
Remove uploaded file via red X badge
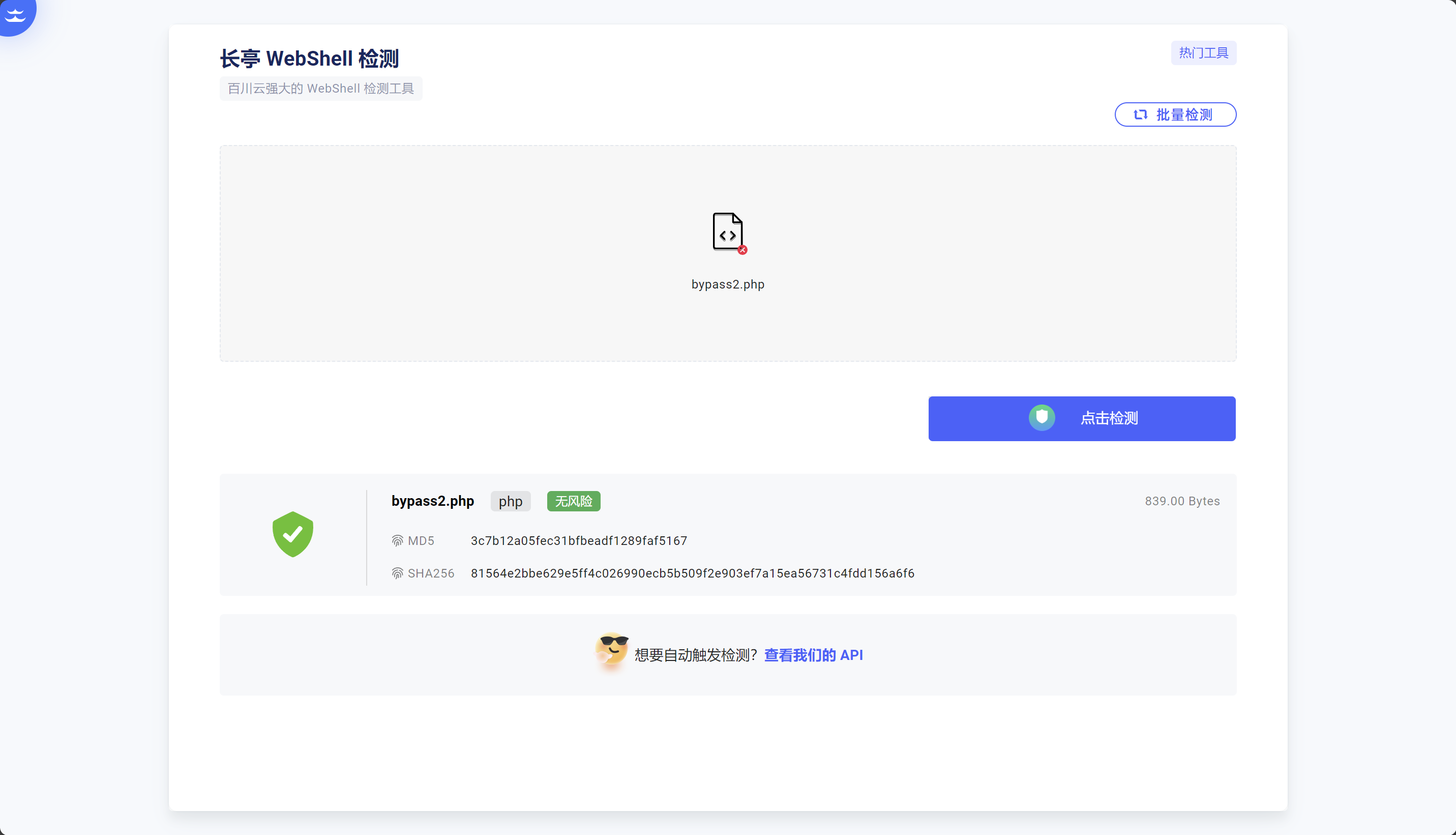click(x=742, y=250)
